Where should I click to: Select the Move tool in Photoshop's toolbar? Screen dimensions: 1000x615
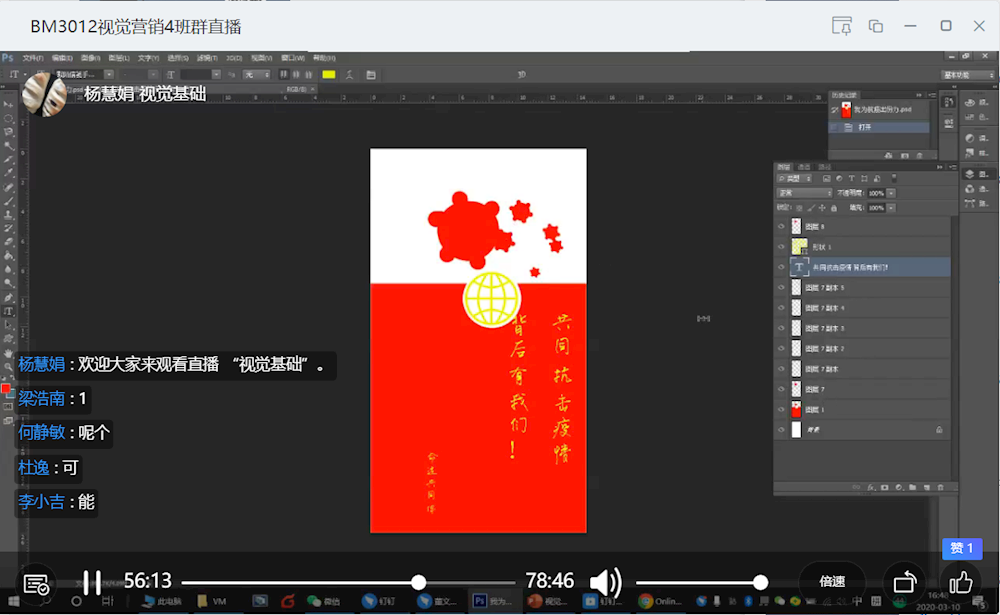point(9,104)
